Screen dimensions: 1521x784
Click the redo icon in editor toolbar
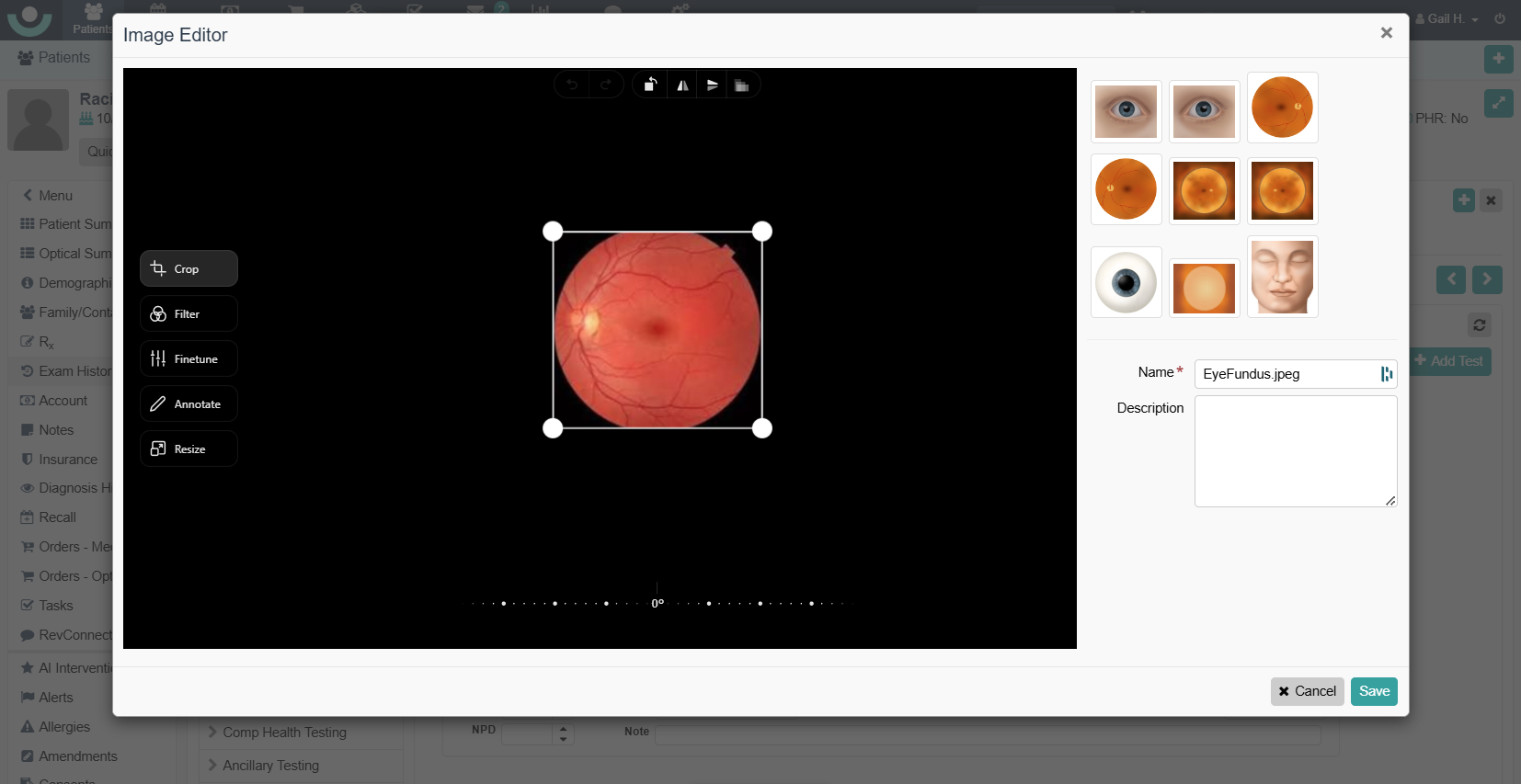coord(606,85)
